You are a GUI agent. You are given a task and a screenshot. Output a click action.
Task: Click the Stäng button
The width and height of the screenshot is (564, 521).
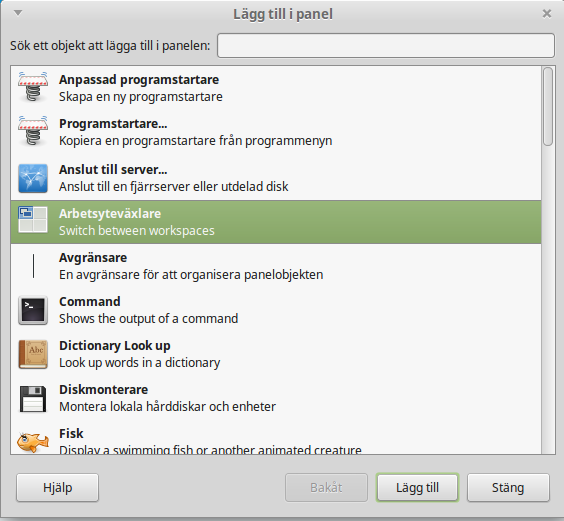pyautogui.click(x=508, y=488)
